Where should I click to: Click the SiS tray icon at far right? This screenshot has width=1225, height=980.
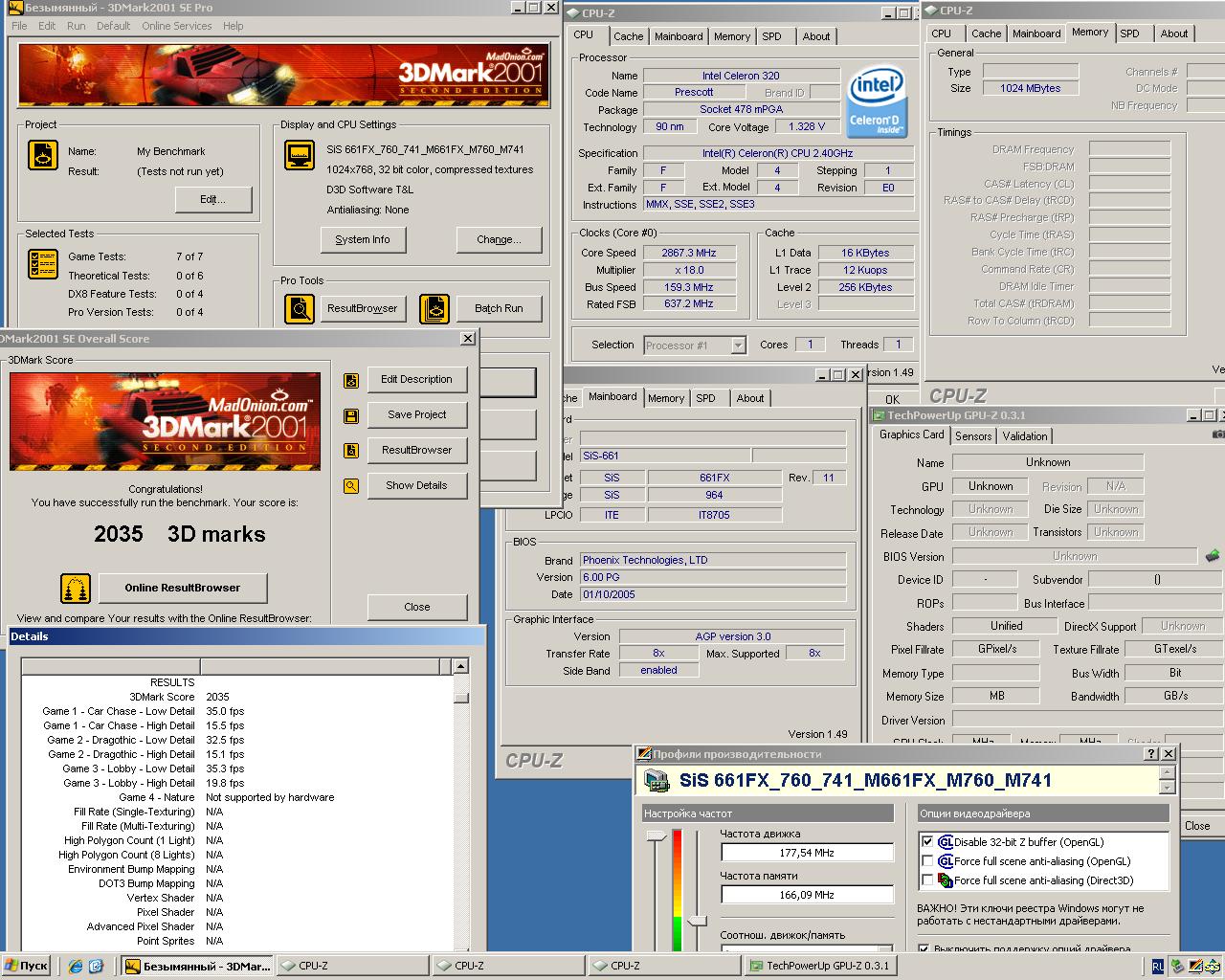coord(1214,967)
